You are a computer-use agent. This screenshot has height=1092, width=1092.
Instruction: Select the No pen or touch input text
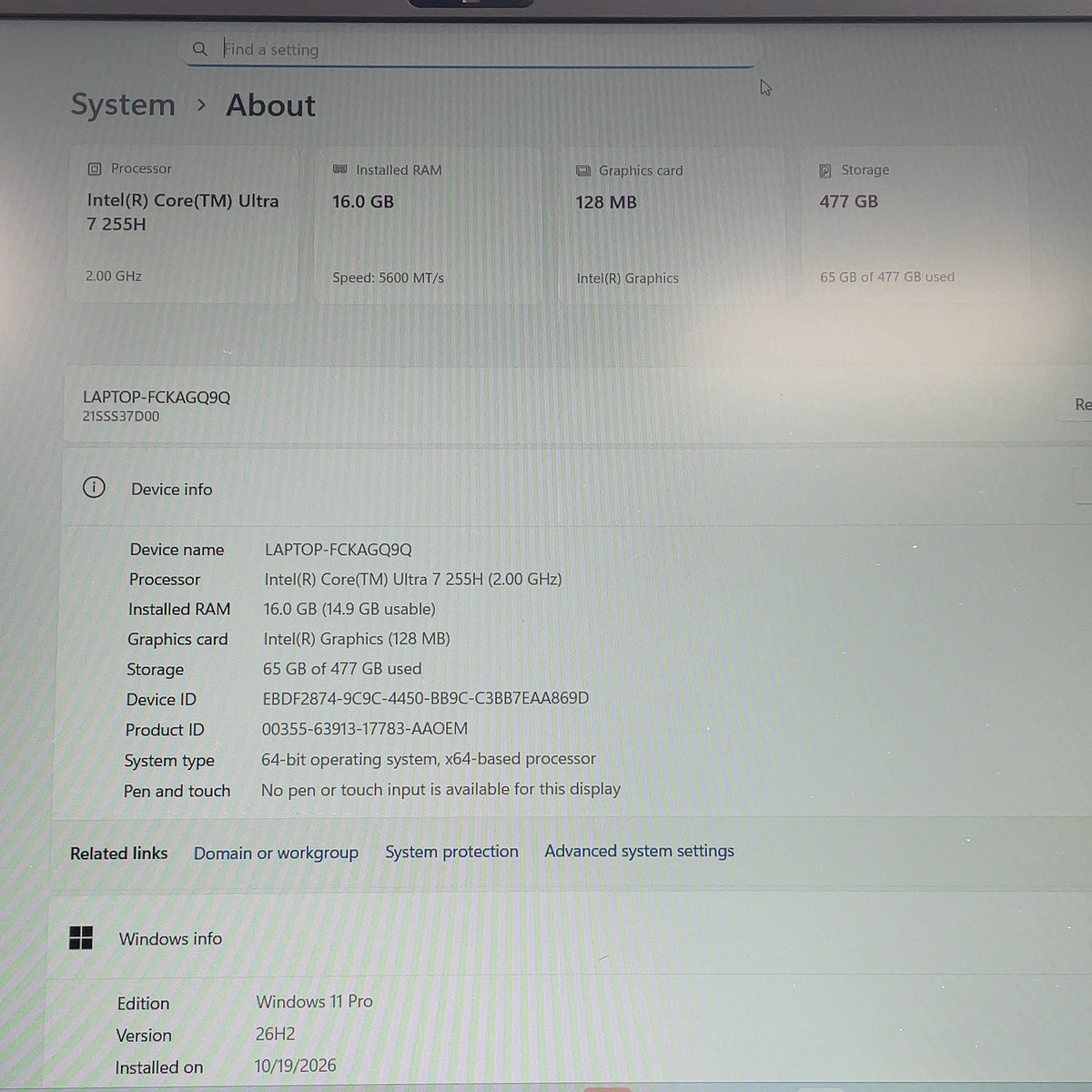click(x=440, y=789)
